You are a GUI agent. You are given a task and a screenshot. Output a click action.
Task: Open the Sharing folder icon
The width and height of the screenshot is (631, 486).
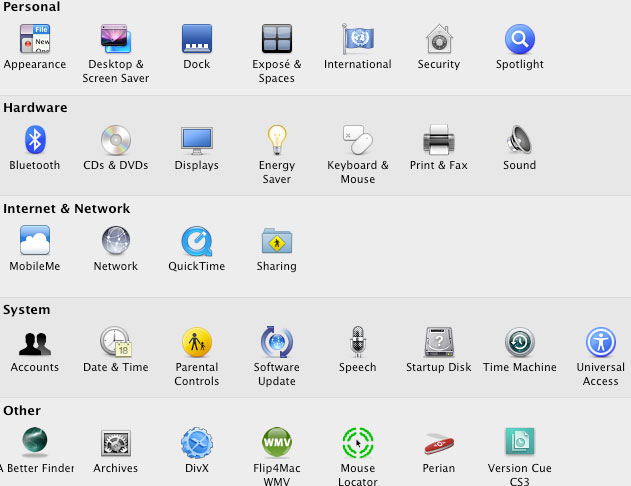point(277,241)
